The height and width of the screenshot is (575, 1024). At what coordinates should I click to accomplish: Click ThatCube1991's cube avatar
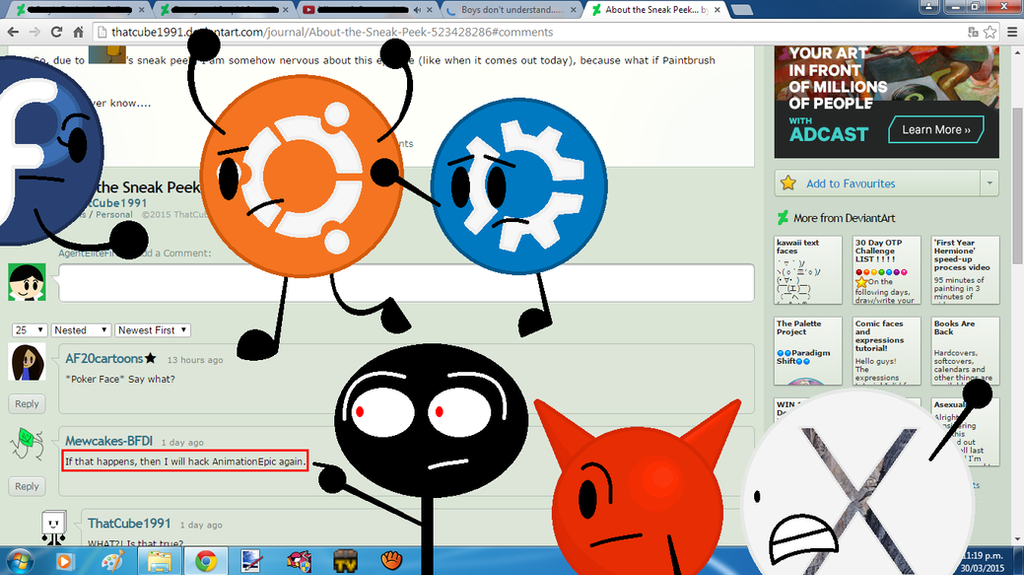point(54,527)
